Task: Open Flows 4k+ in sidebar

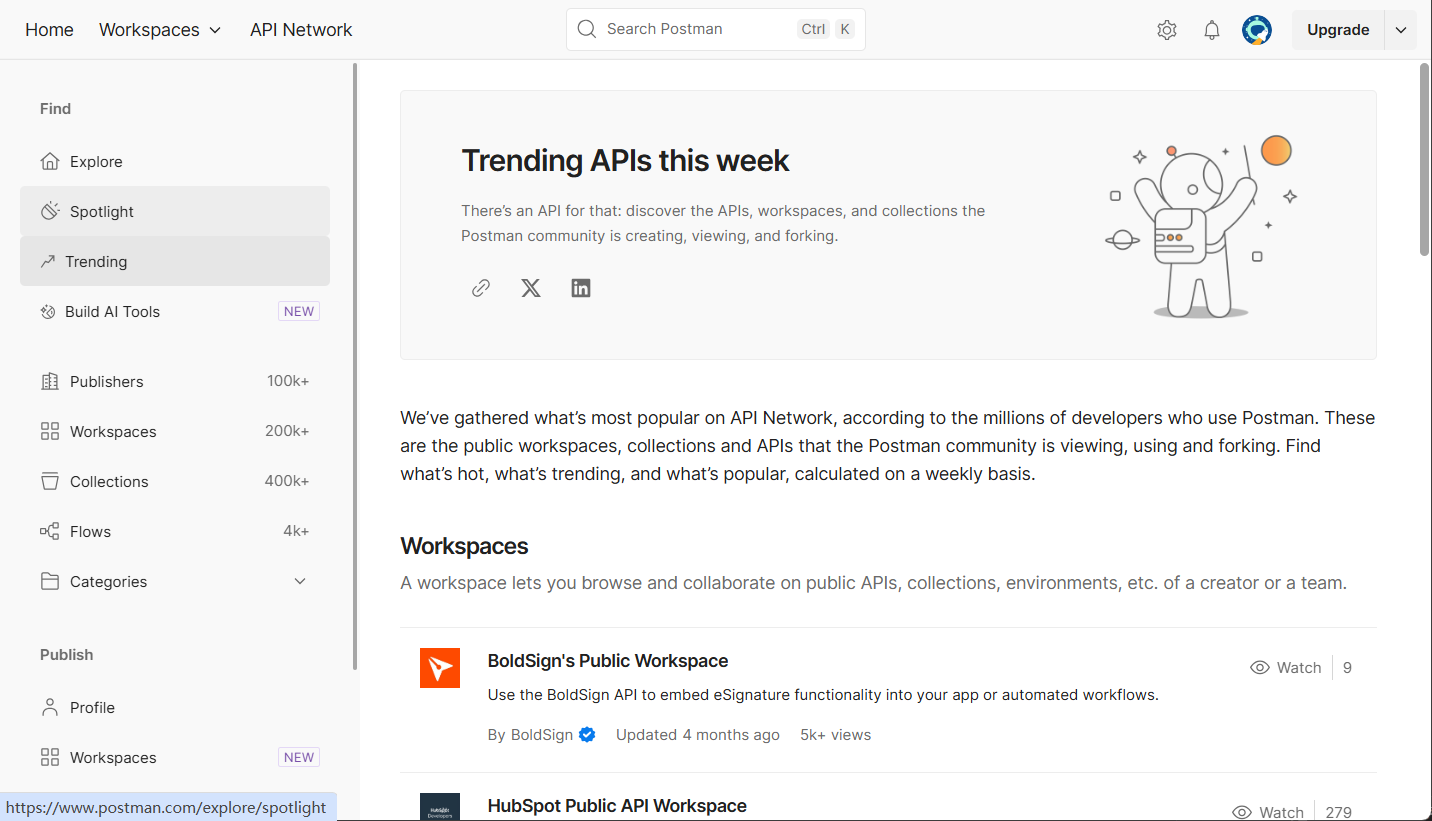Action: (x=175, y=531)
